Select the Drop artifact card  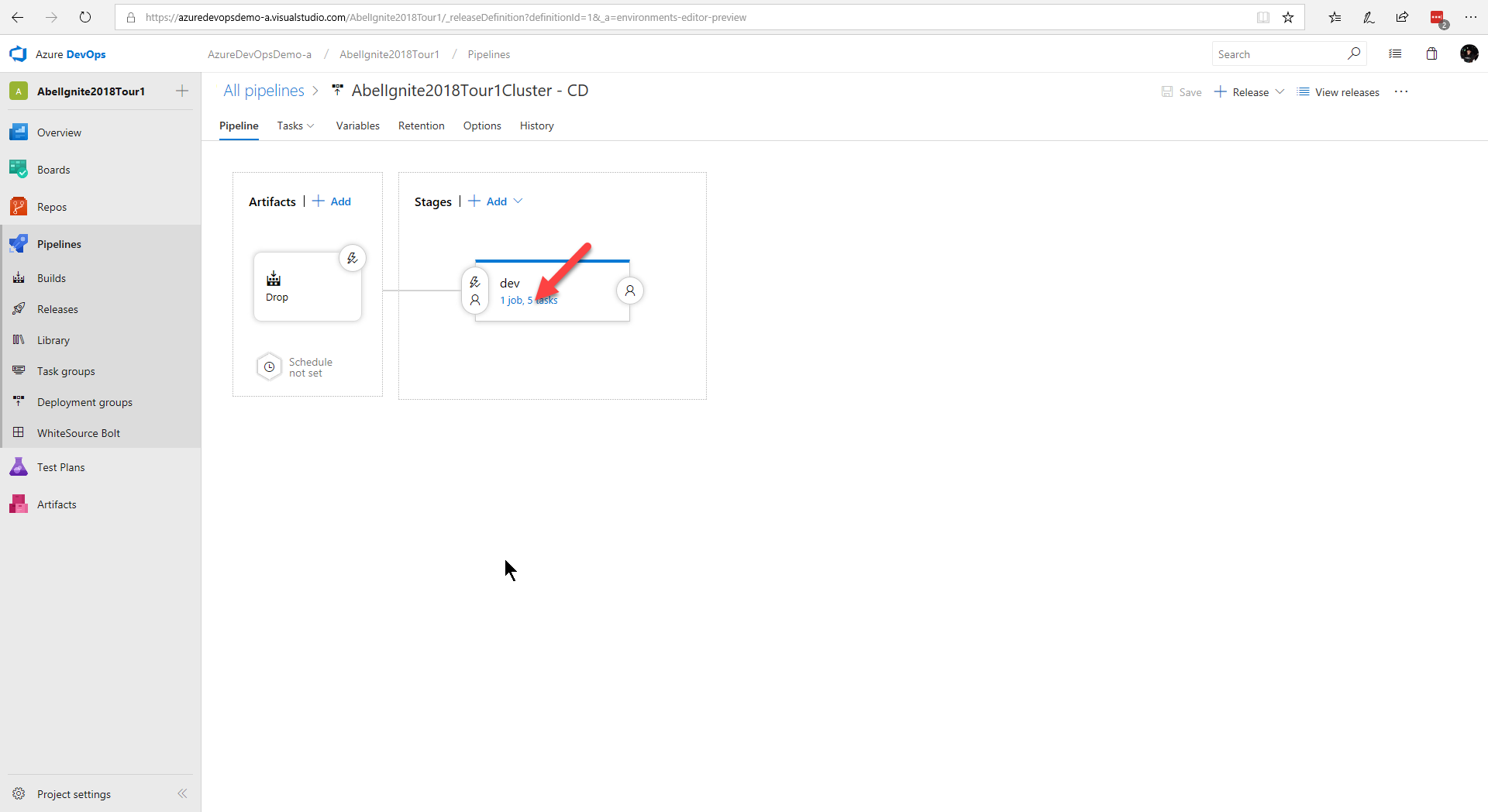tap(308, 286)
